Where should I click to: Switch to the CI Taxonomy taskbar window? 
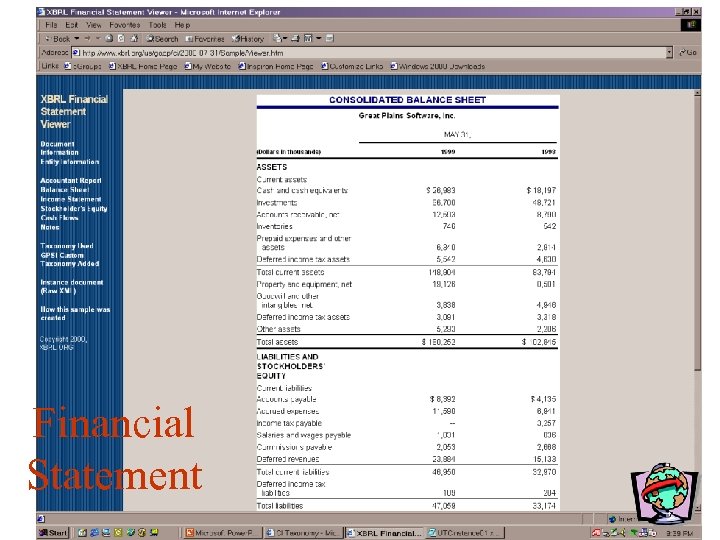pyautogui.click(x=303, y=533)
